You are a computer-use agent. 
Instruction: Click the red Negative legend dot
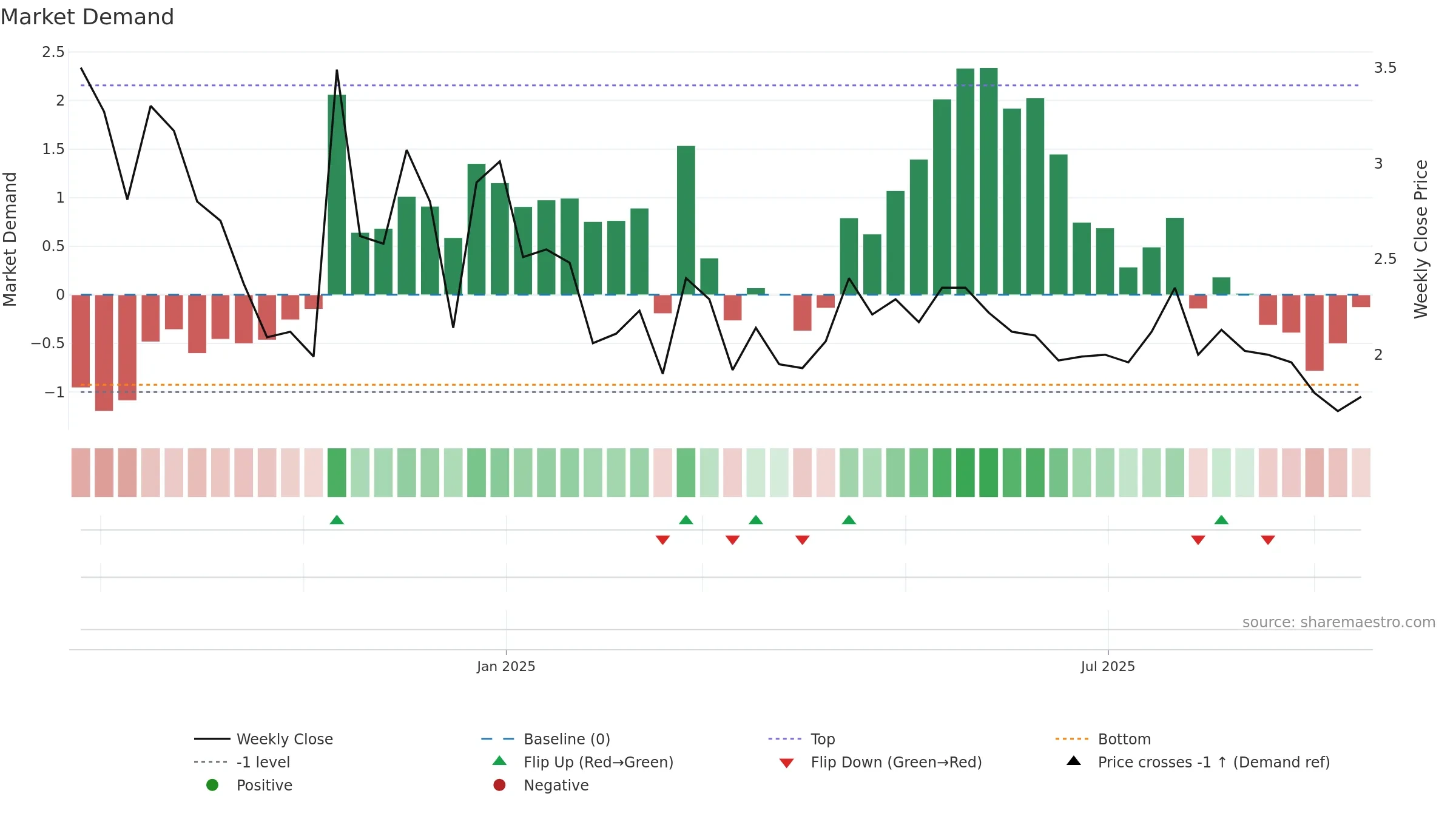pos(499,785)
